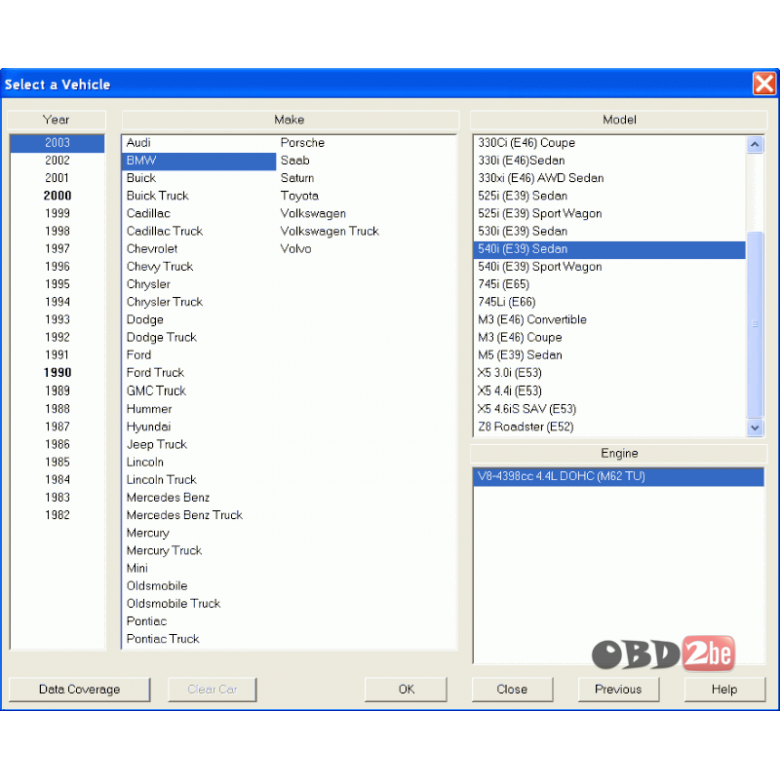Screen dimensions: 780x780
Task: Select year 2003 in list
Action: (57, 142)
